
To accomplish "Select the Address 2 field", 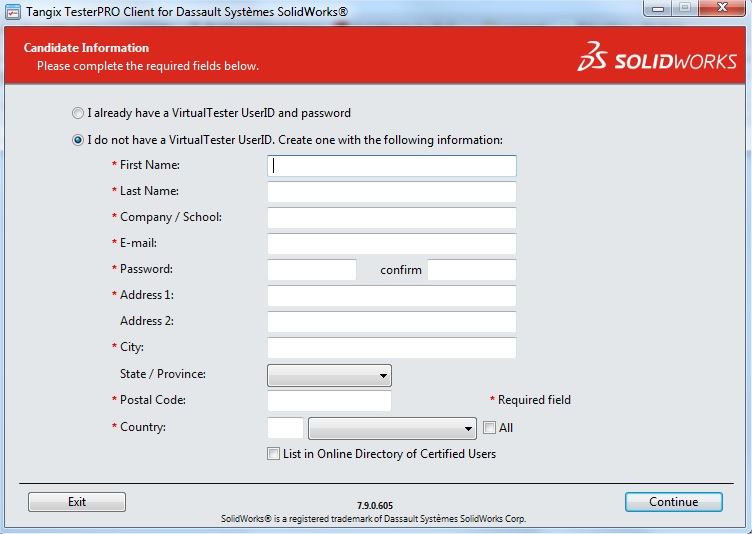I will coord(392,322).
